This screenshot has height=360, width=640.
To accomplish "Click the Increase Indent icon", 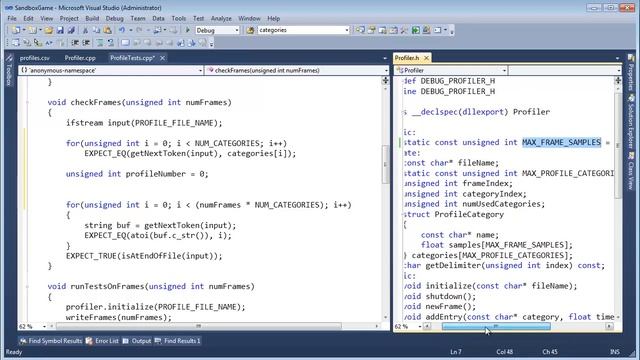I will pos(86,43).
